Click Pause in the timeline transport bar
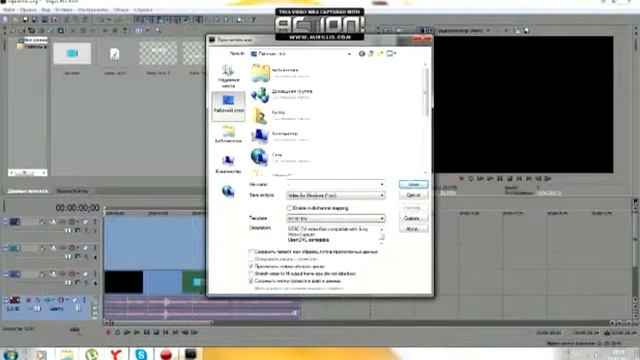Viewport: 640px width, 360px height. point(147,333)
